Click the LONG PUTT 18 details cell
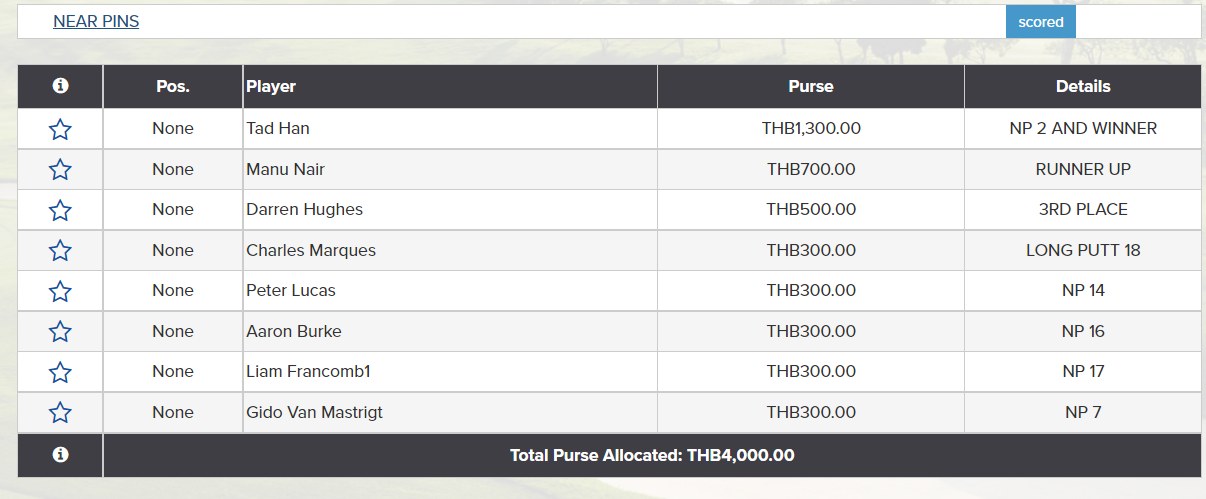1206x499 pixels. (x=1083, y=250)
